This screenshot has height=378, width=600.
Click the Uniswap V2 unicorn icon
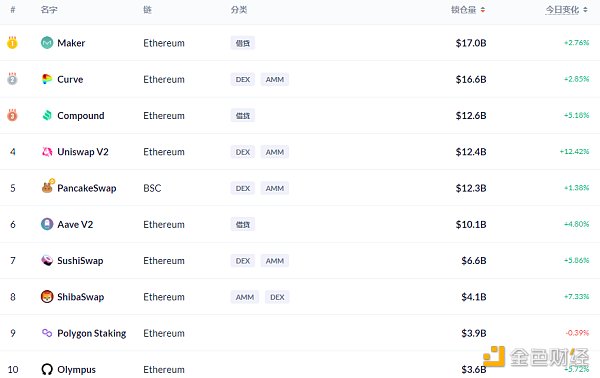pyautogui.click(x=47, y=152)
